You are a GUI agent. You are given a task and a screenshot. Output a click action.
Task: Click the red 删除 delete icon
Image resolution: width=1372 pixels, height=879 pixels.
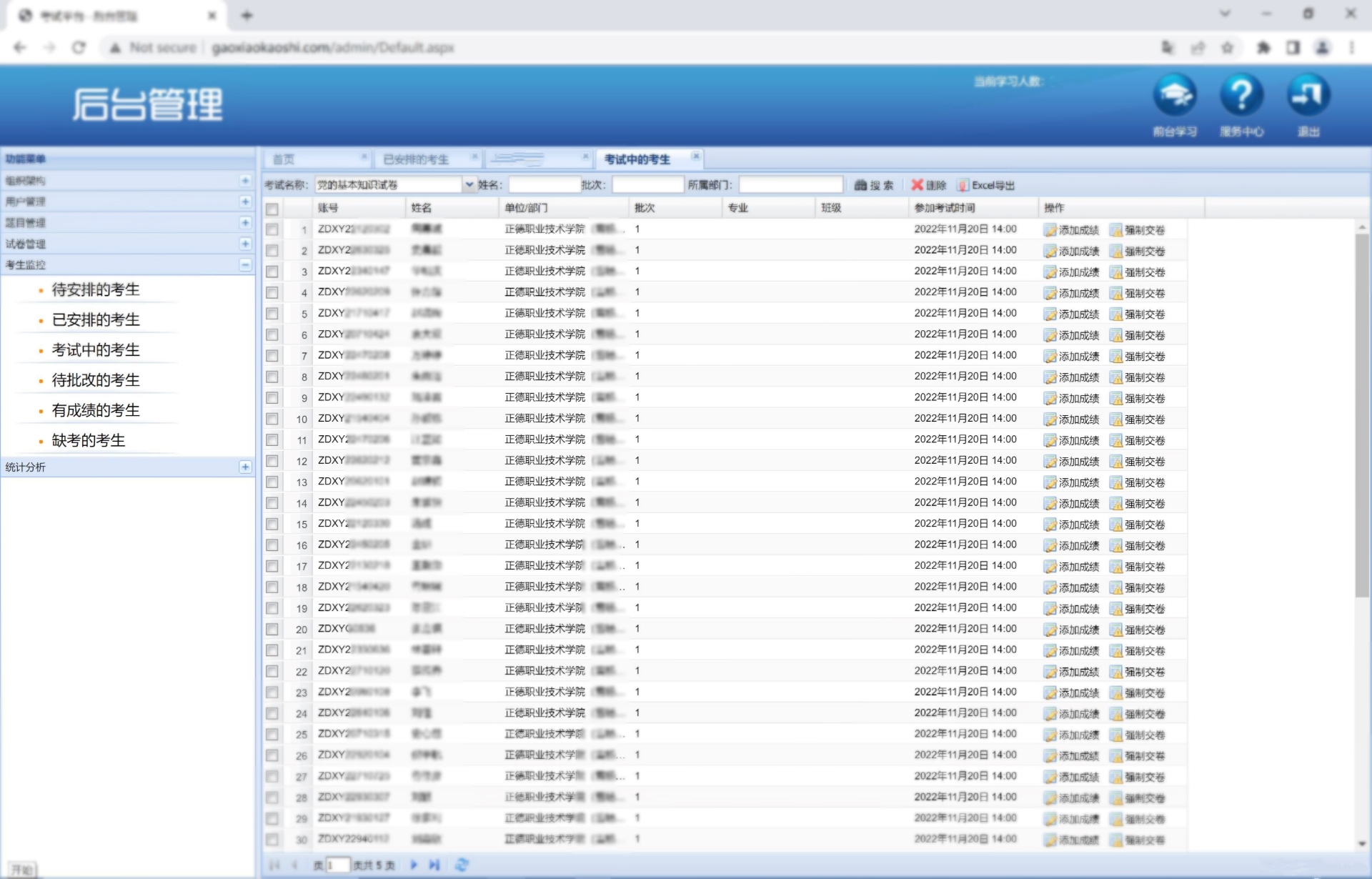pyautogui.click(x=917, y=185)
